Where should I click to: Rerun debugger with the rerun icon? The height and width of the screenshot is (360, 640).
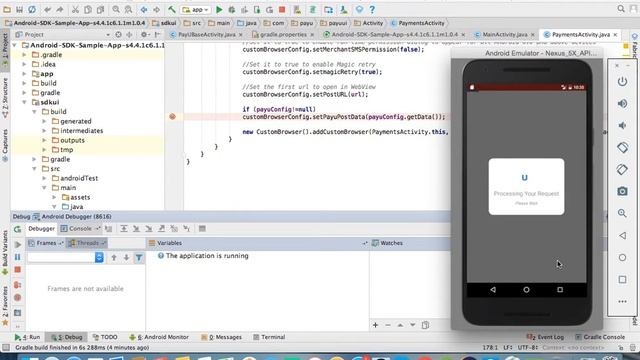[x=18, y=229]
